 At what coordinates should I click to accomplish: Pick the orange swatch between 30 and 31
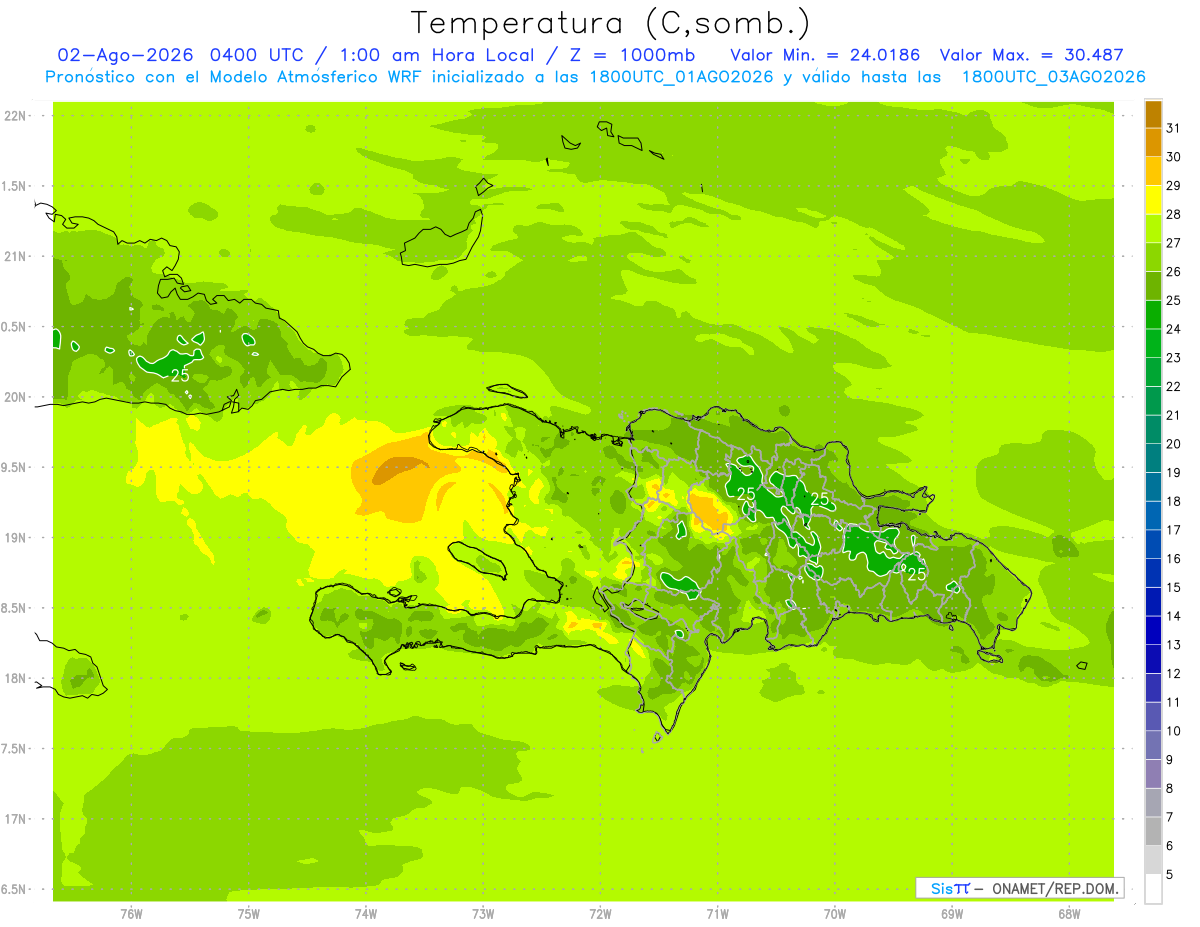[x=1153, y=142]
